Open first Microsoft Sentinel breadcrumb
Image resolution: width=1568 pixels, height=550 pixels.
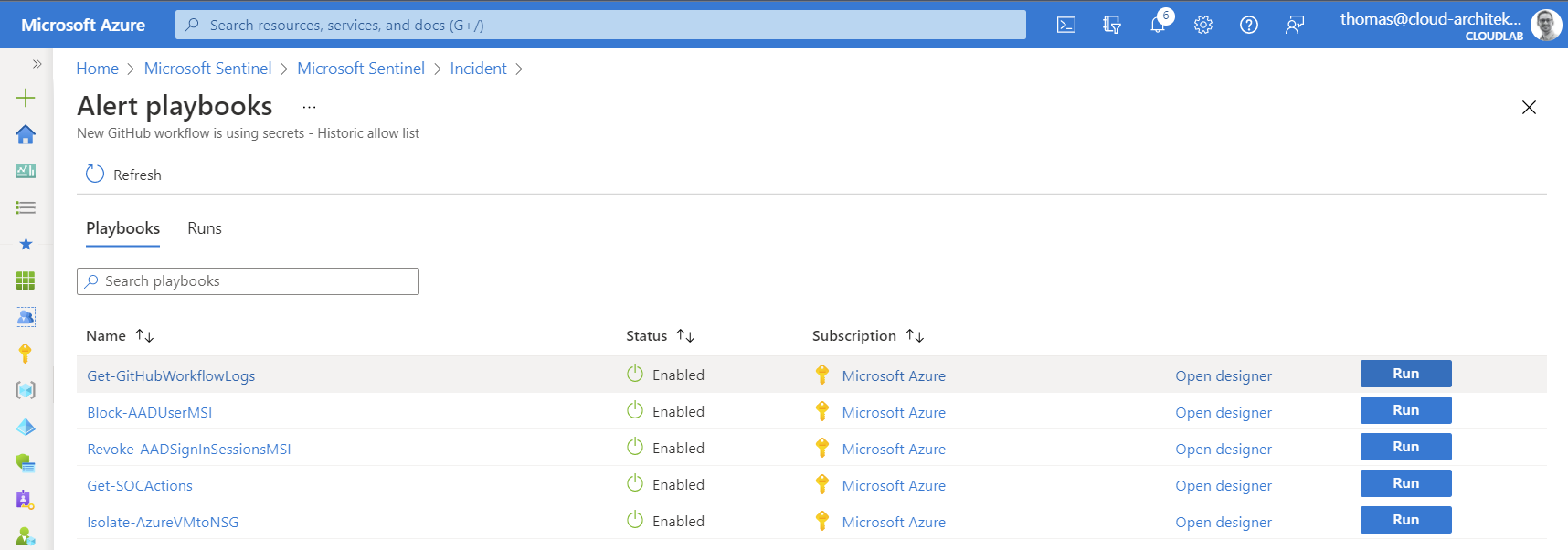(x=207, y=69)
